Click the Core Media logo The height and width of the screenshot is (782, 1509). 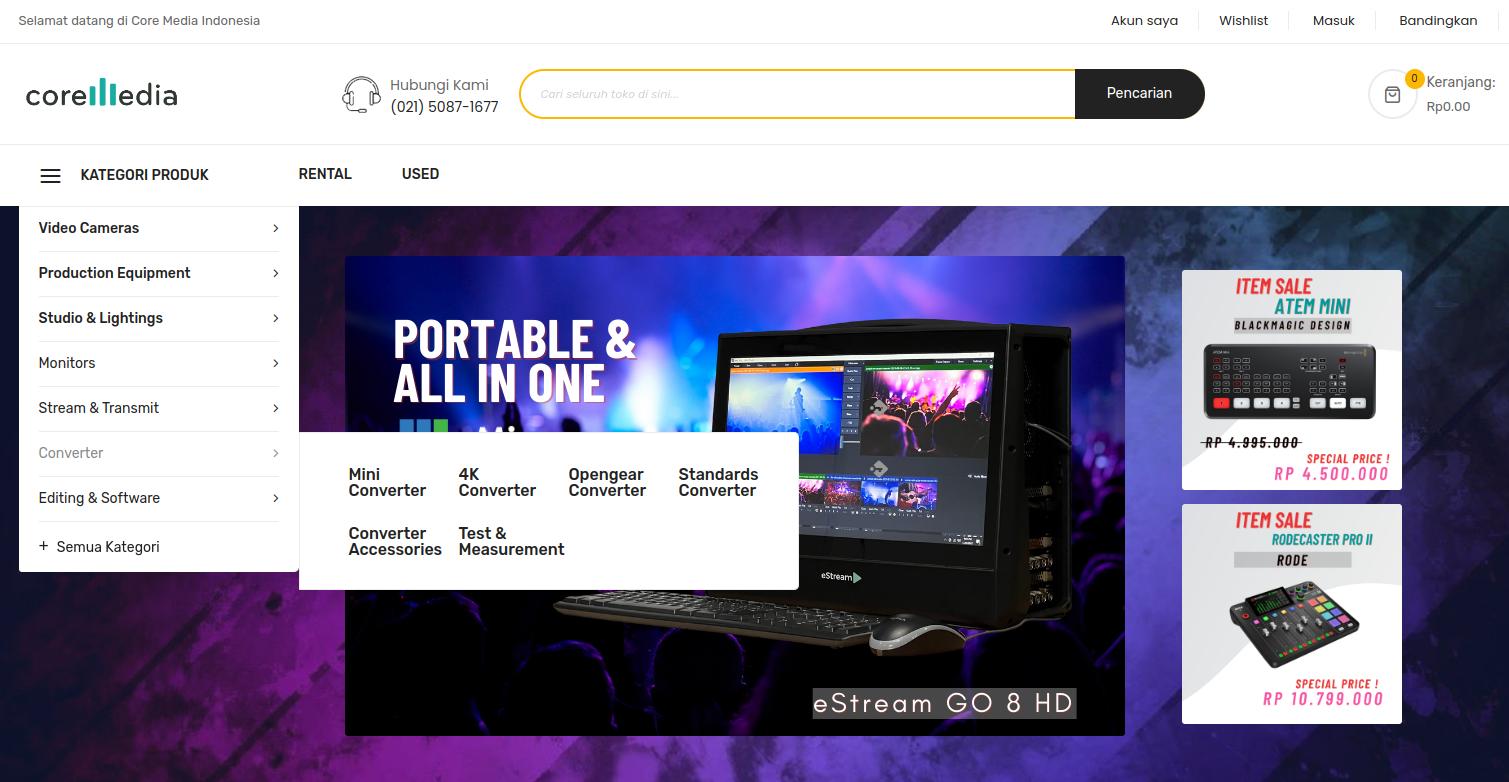(102, 95)
